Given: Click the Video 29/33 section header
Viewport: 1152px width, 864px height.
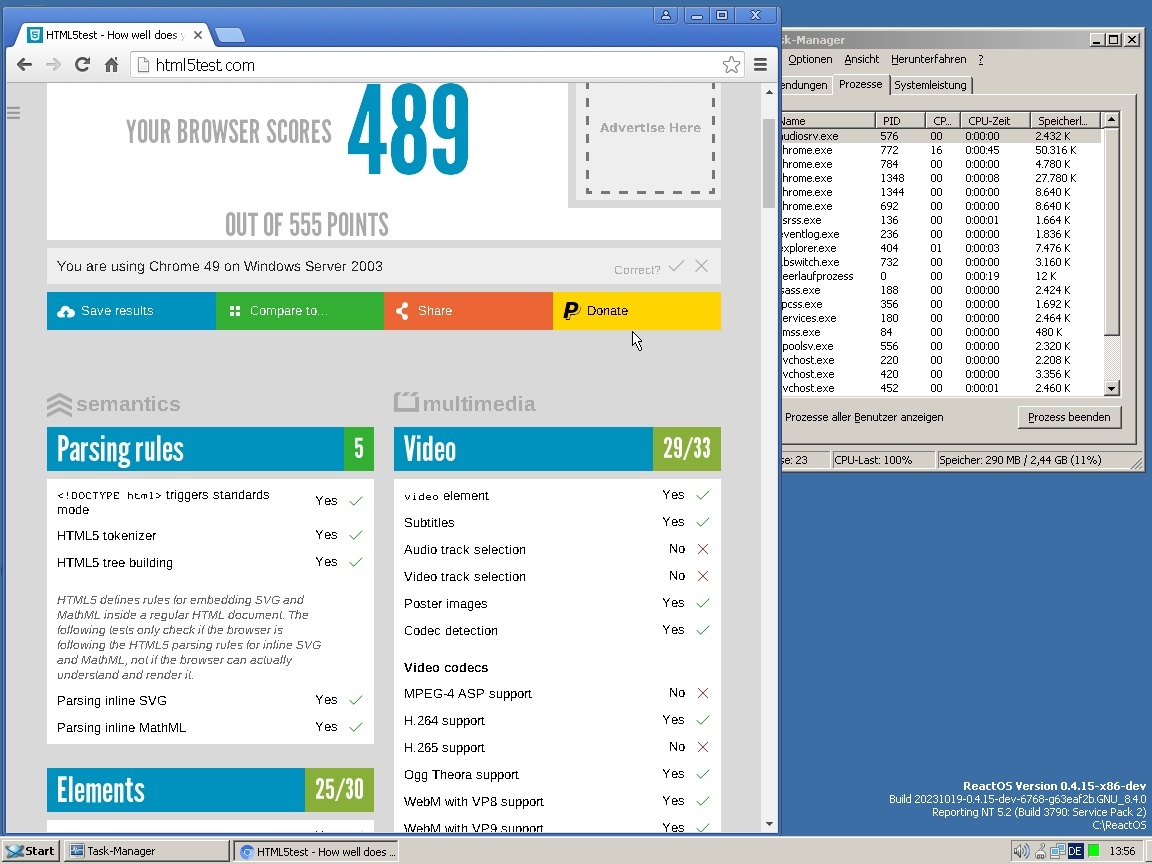Looking at the screenshot, I should tap(557, 449).
